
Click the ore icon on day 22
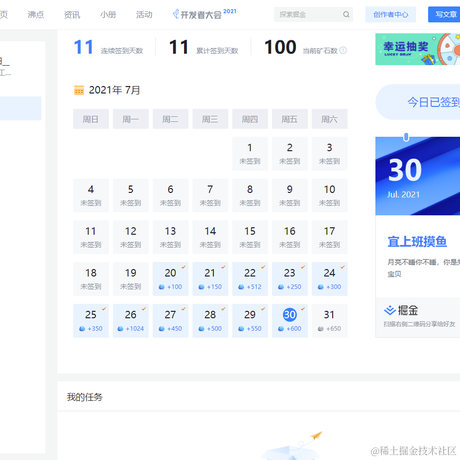click(241, 287)
